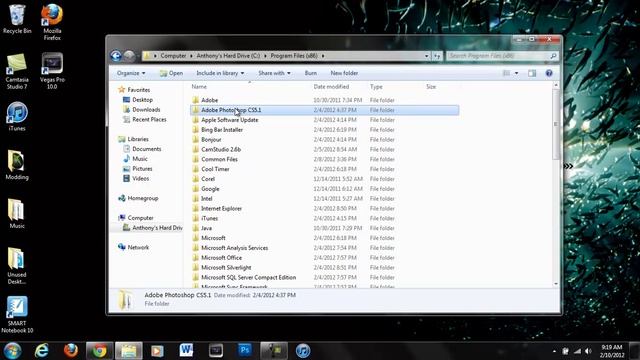Open Windows Media Player from taskbar

tap(157, 351)
